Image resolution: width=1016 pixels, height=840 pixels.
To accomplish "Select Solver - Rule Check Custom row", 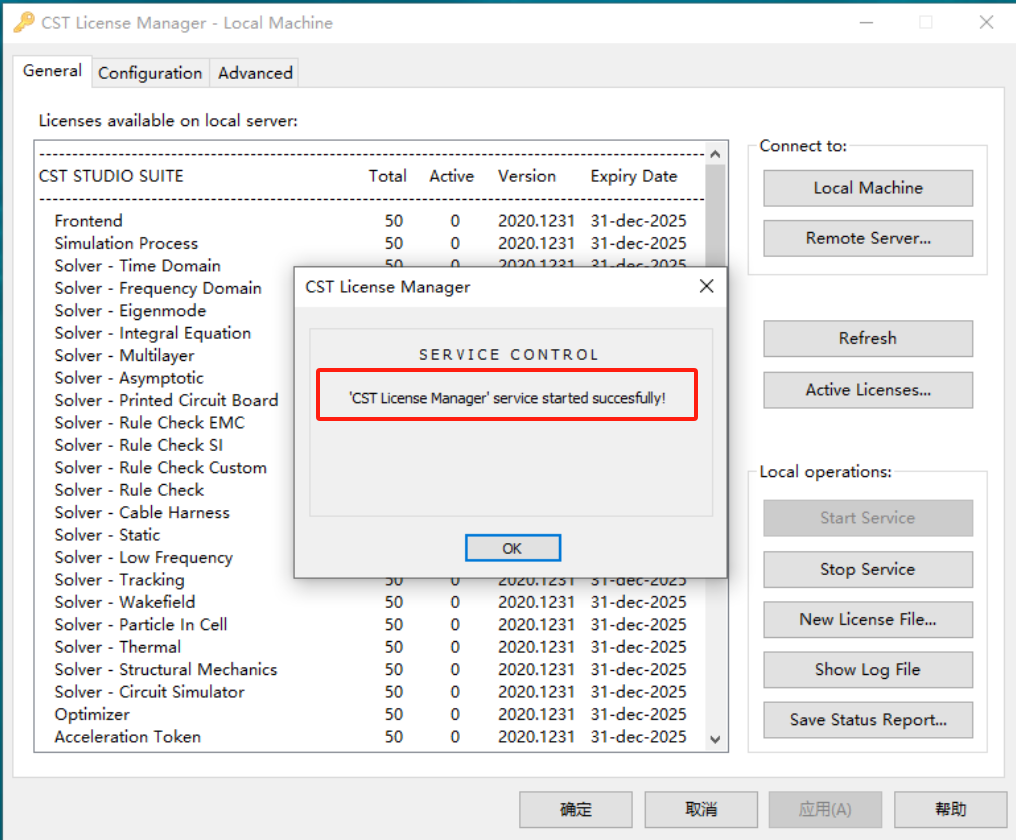I will point(161,468).
